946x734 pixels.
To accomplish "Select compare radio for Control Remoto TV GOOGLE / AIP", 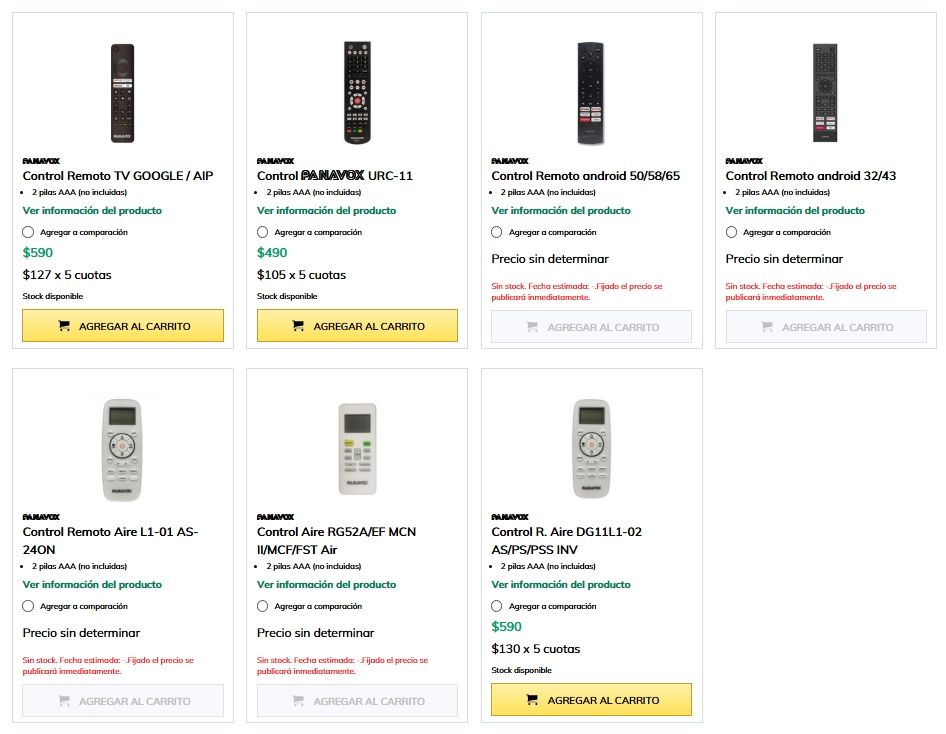I will click(29, 232).
